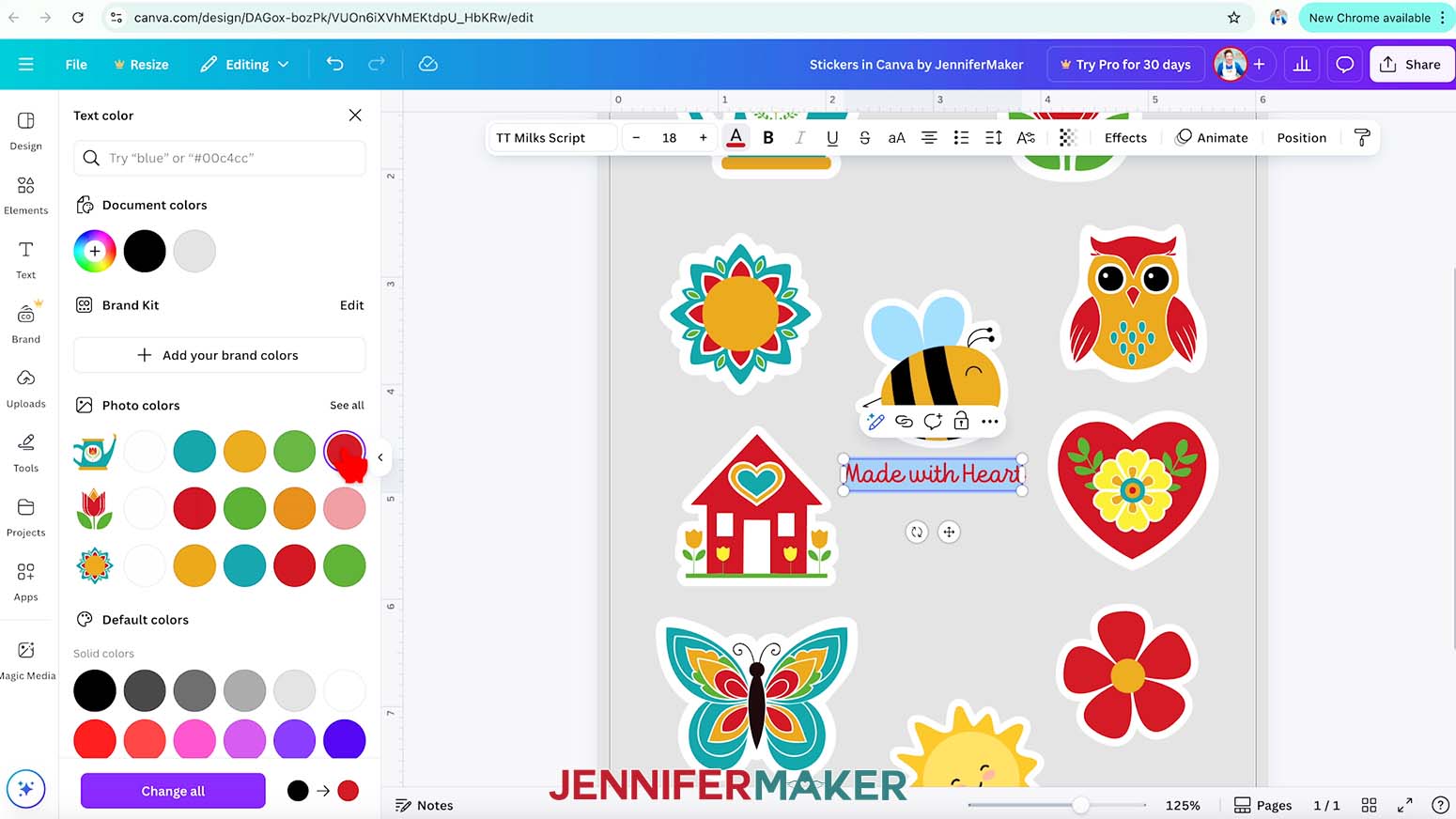Redo the last action
The height and width of the screenshot is (819, 1456).
[x=377, y=64]
